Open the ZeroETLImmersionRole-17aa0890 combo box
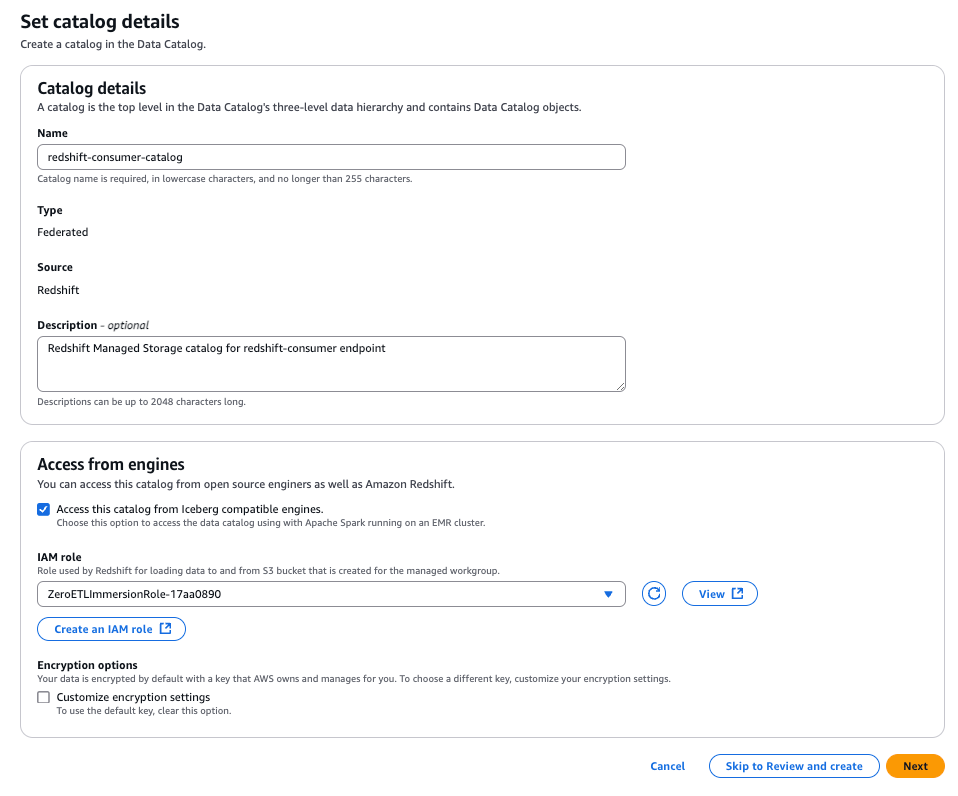 click(320, 594)
